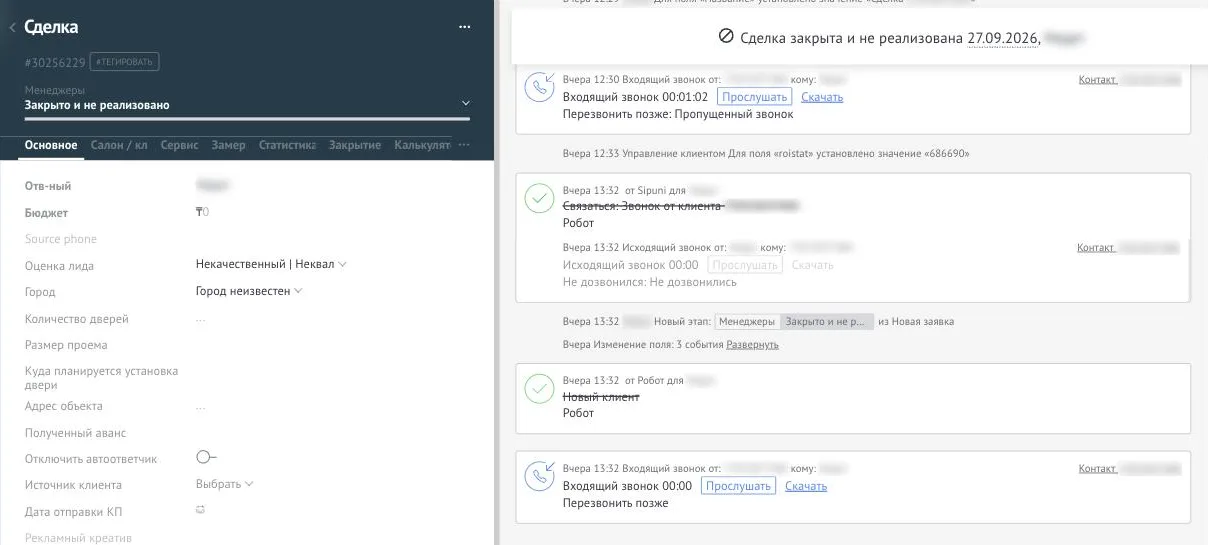Click Скачать for the outgoing call 00:00
Viewport: 1208px width, 545px height.
812,265
